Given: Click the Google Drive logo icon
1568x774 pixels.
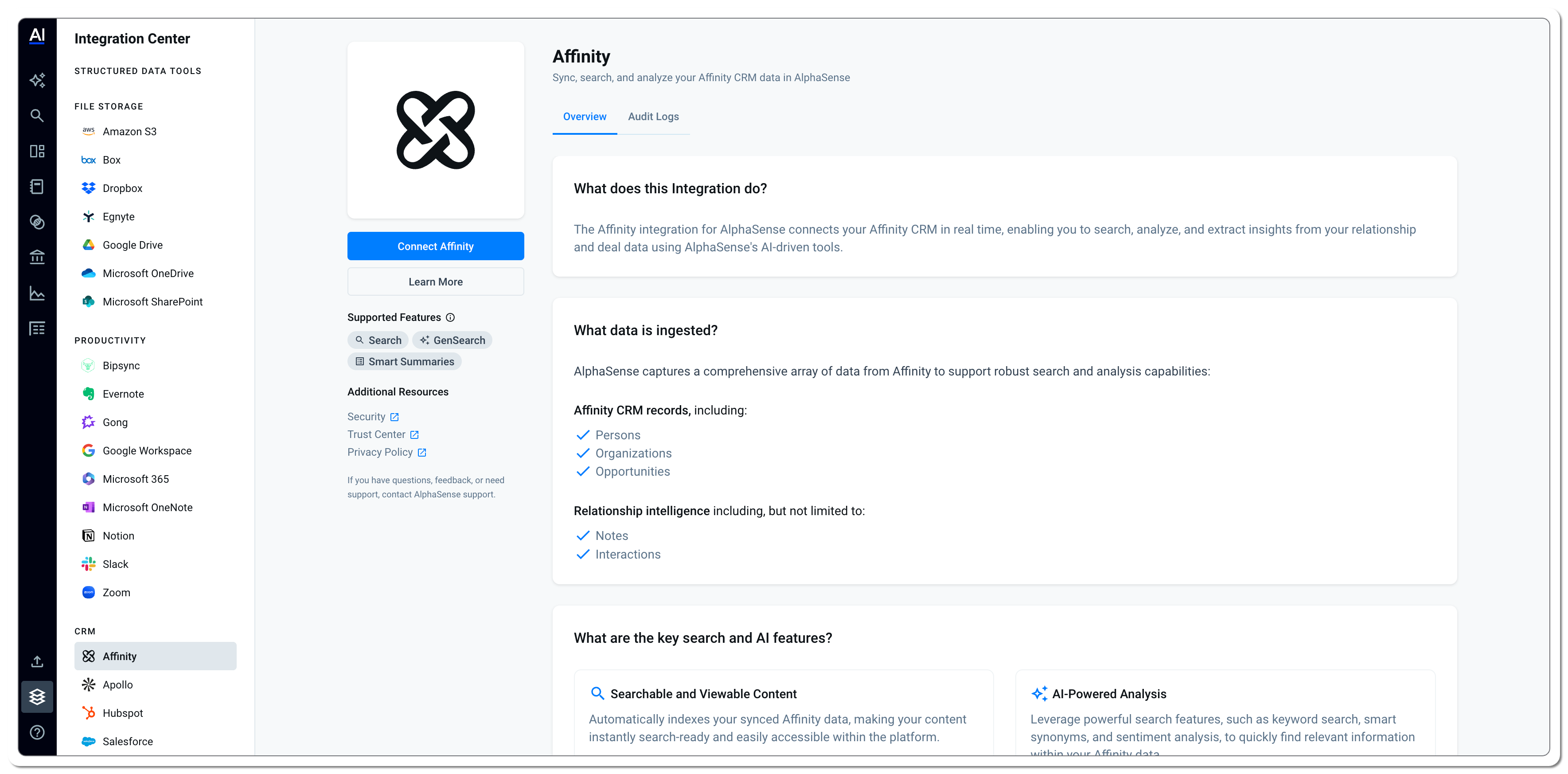Looking at the screenshot, I should 88,245.
